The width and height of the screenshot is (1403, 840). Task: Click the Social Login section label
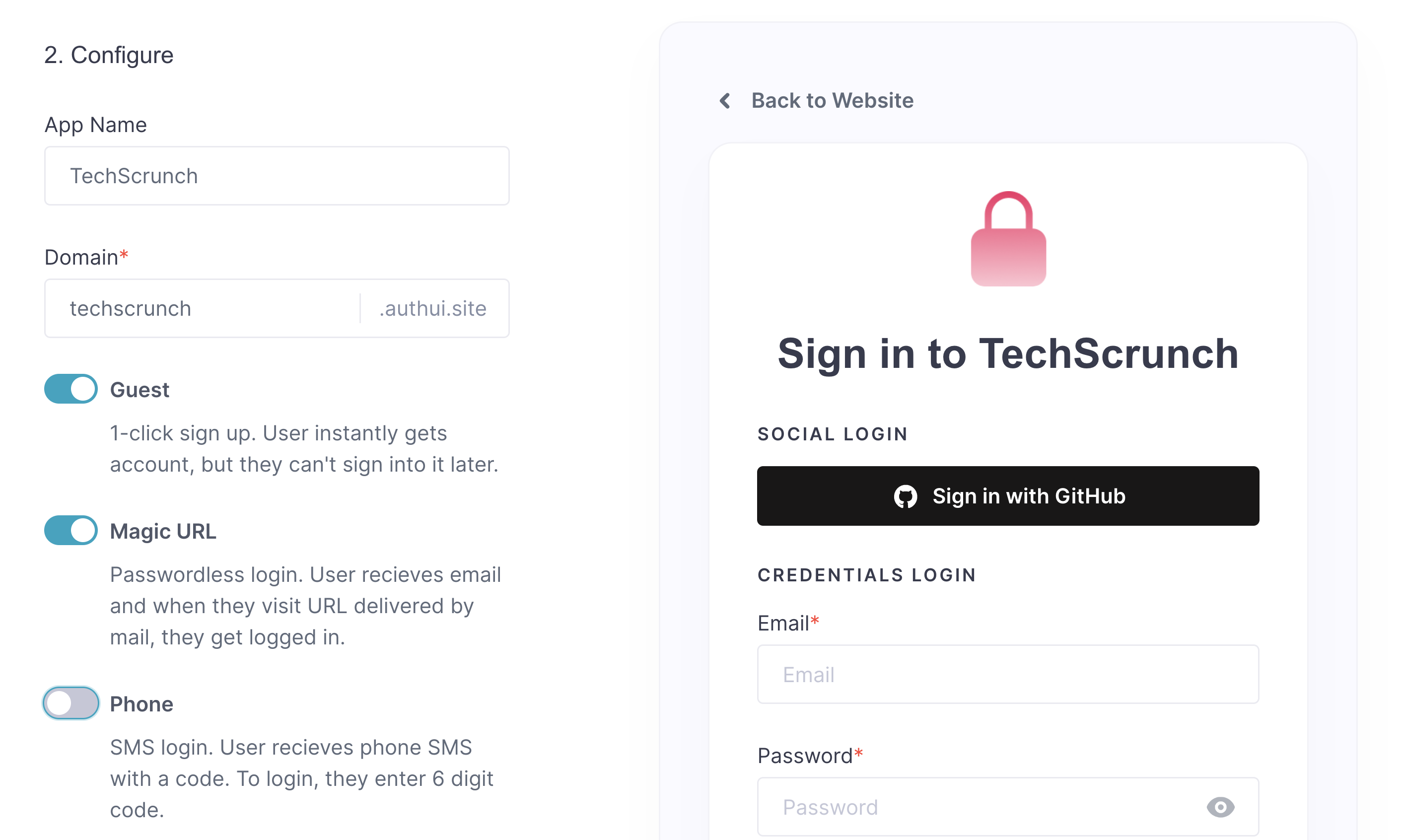[x=832, y=434]
